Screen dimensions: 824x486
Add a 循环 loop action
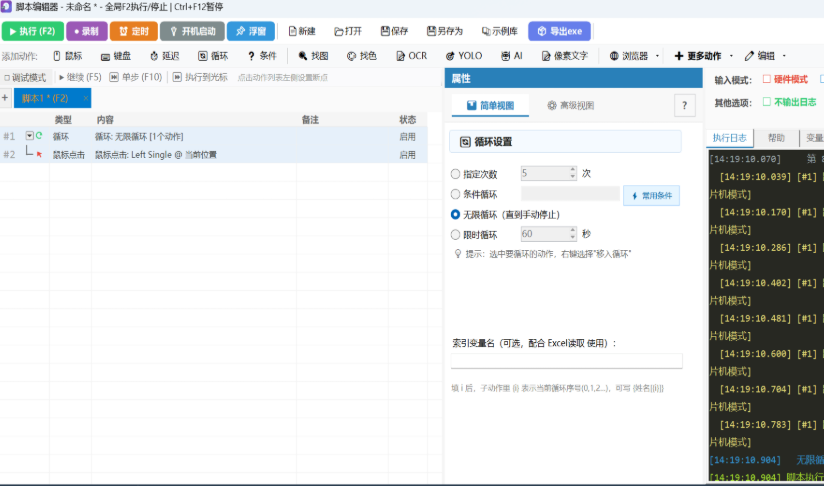click(213, 56)
